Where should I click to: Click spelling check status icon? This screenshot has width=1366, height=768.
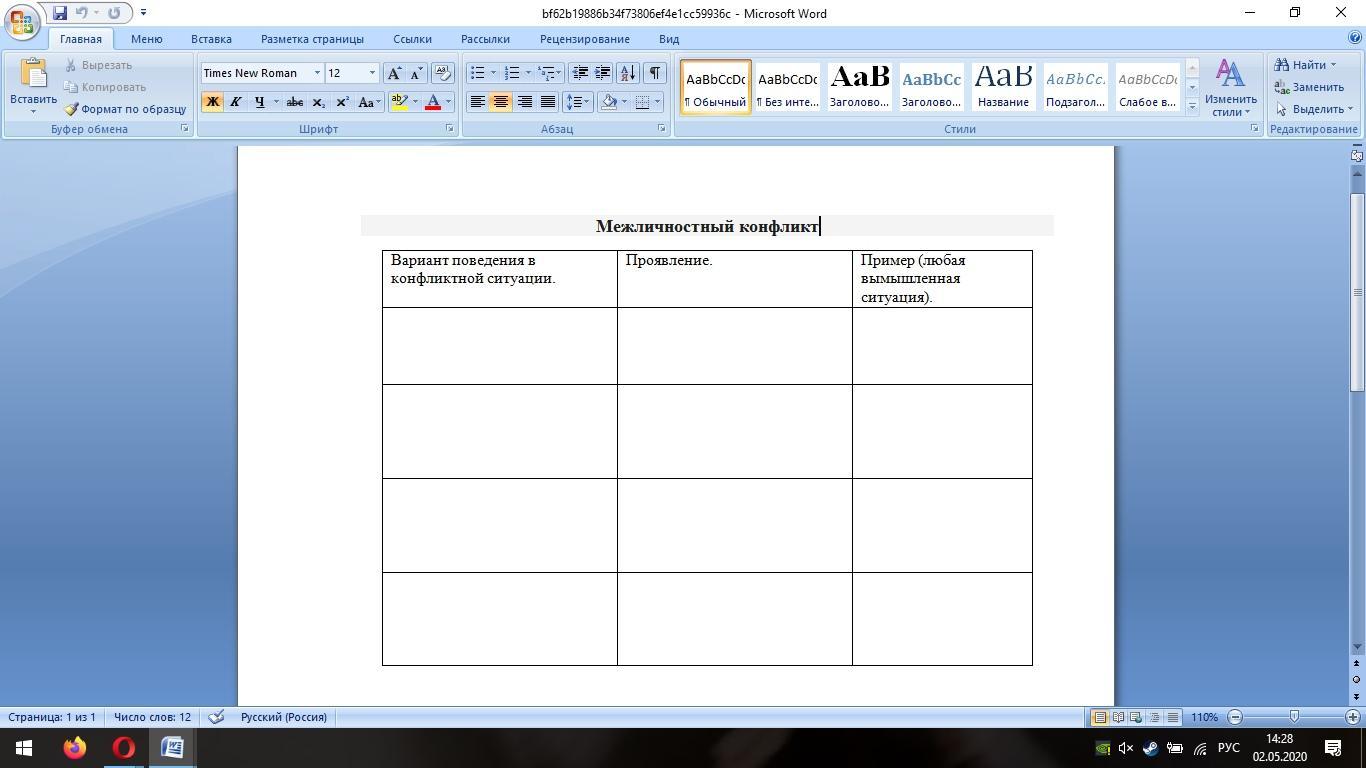point(216,717)
